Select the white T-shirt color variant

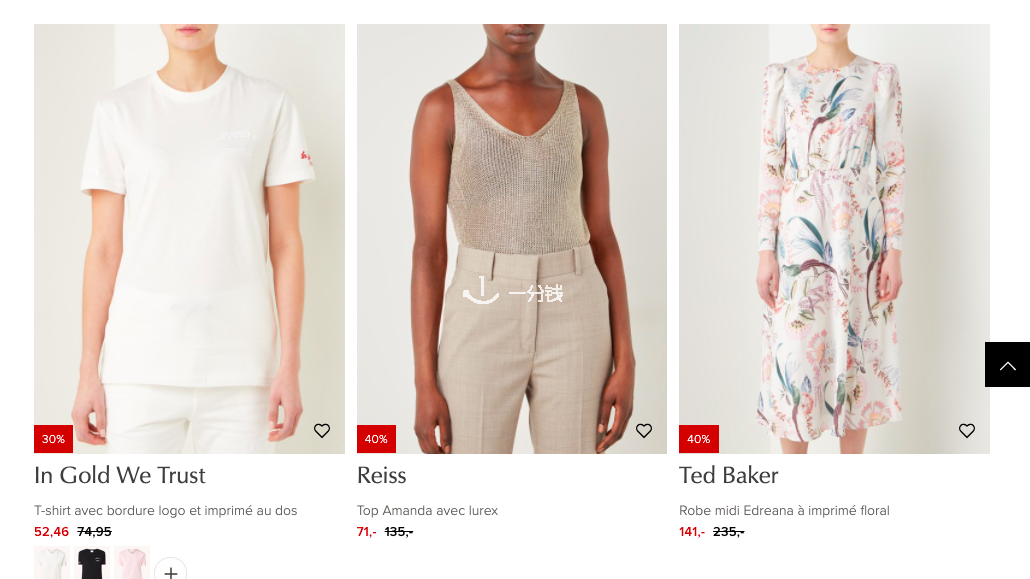52,563
